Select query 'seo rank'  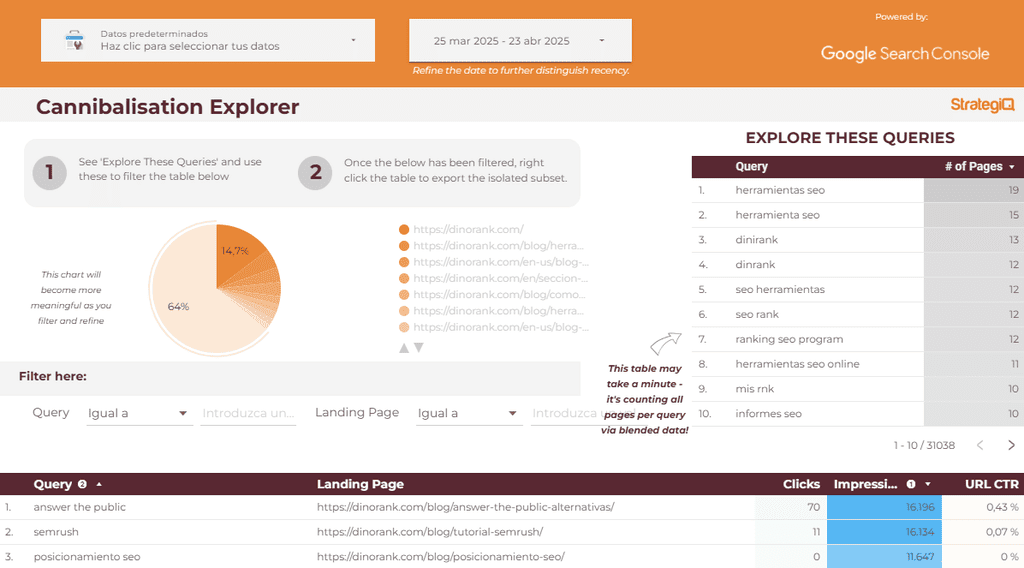coord(757,314)
